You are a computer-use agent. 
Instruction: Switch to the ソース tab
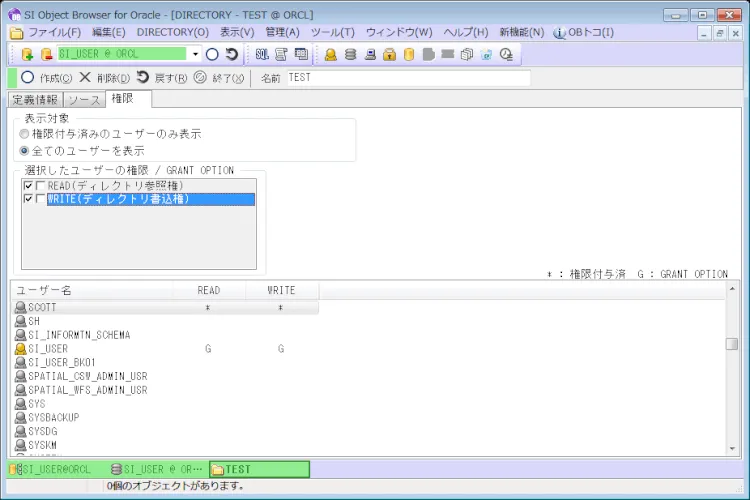click(84, 99)
